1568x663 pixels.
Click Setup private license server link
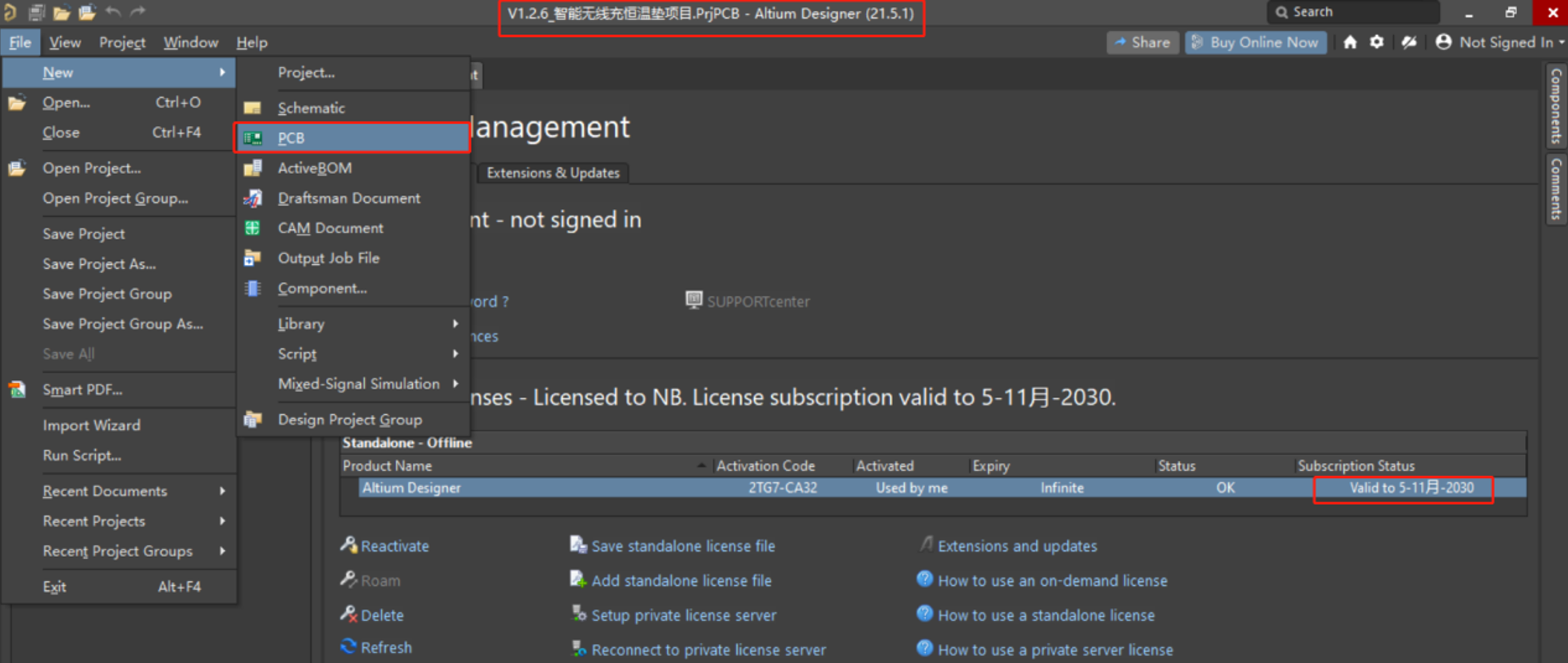683,615
